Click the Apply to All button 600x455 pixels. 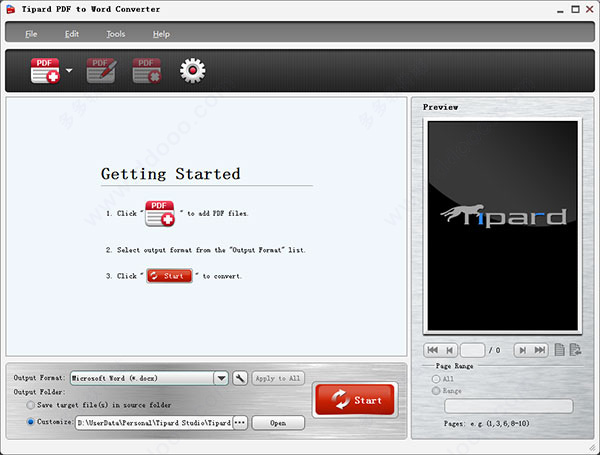(x=278, y=378)
